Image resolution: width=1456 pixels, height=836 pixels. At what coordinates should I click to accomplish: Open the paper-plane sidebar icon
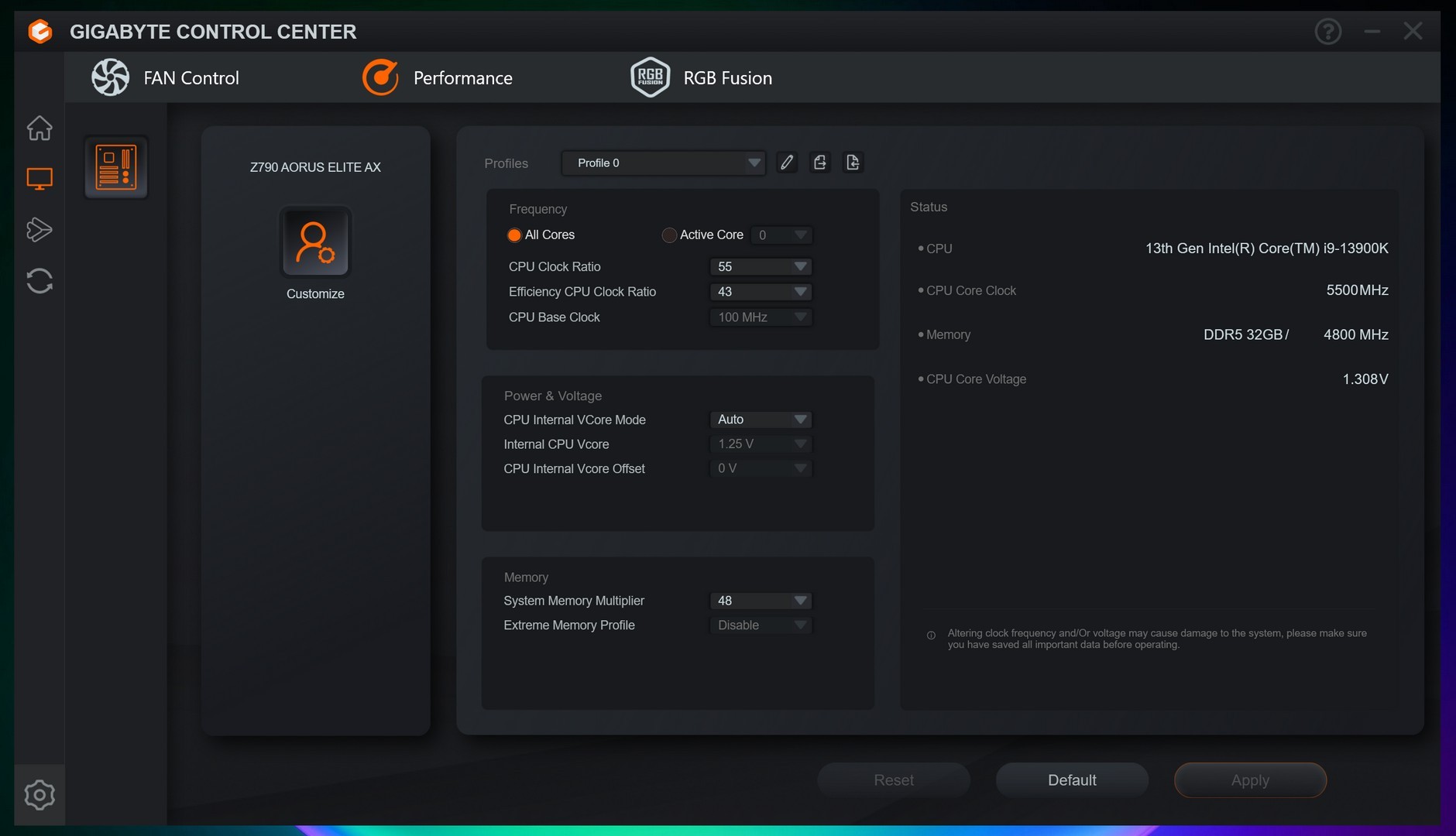tap(39, 229)
